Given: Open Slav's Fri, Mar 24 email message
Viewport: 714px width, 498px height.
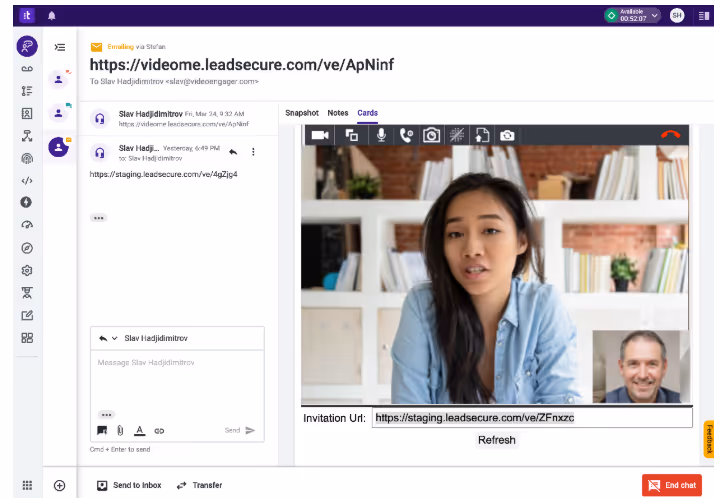Looking at the screenshot, I should 178,118.
